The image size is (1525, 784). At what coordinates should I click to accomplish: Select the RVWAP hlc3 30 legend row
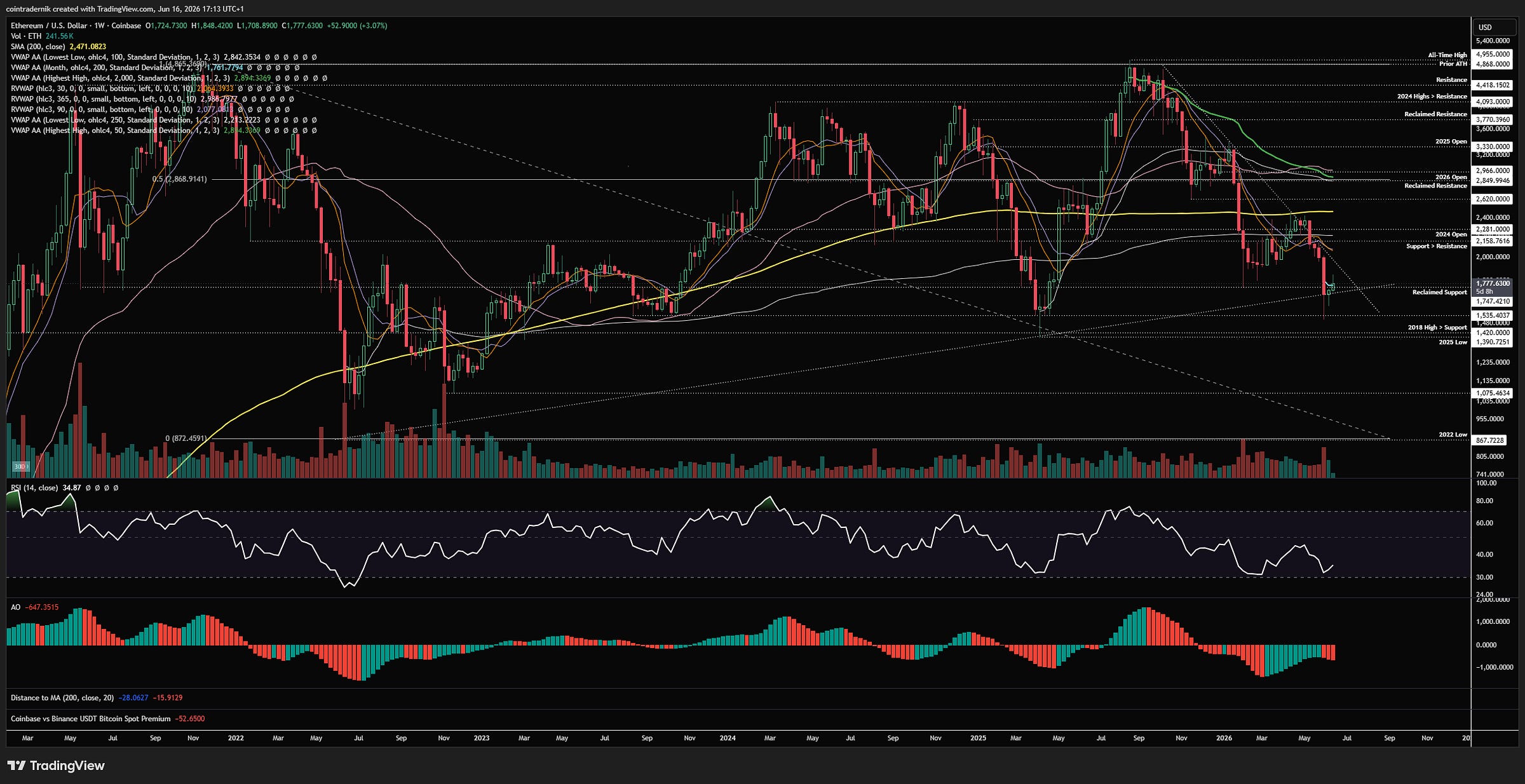(151, 88)
